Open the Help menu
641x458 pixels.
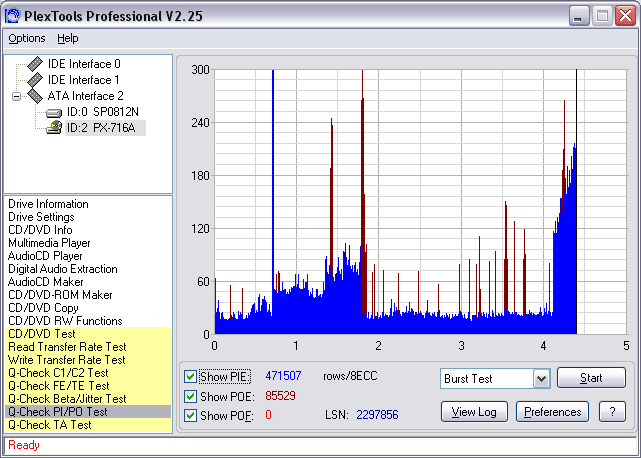click(67, 38)
